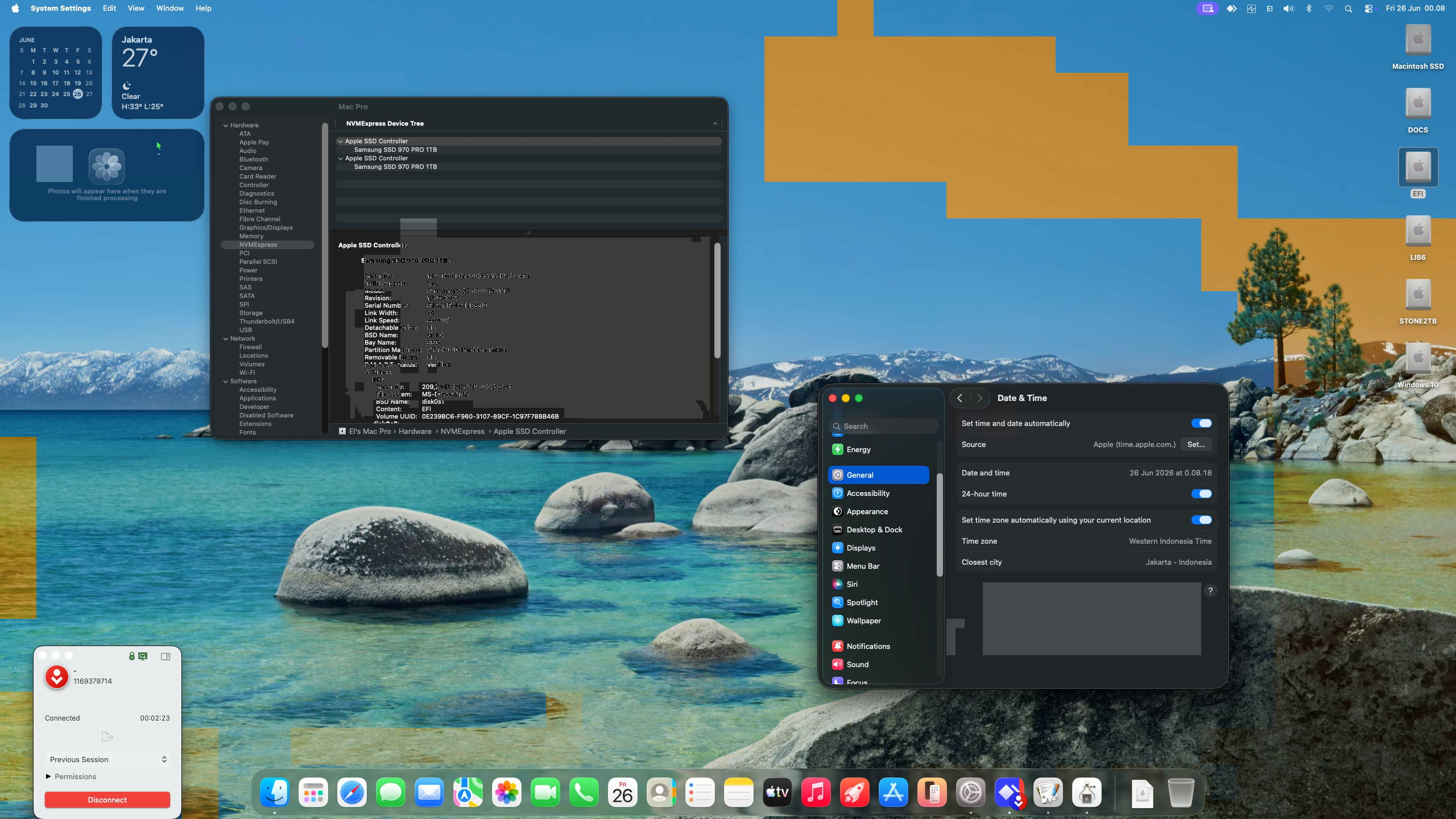Click the Disconnect button
The width and height of the screenshot is (1456, 819).
[107, 800]
